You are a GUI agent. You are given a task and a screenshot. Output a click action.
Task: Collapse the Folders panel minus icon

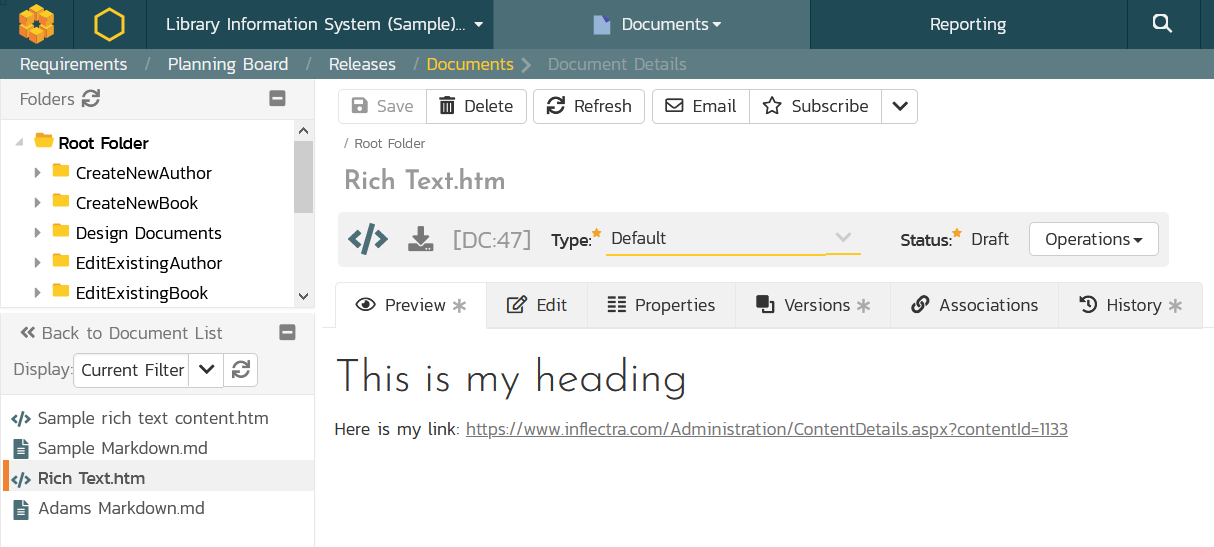coord(278,99)
